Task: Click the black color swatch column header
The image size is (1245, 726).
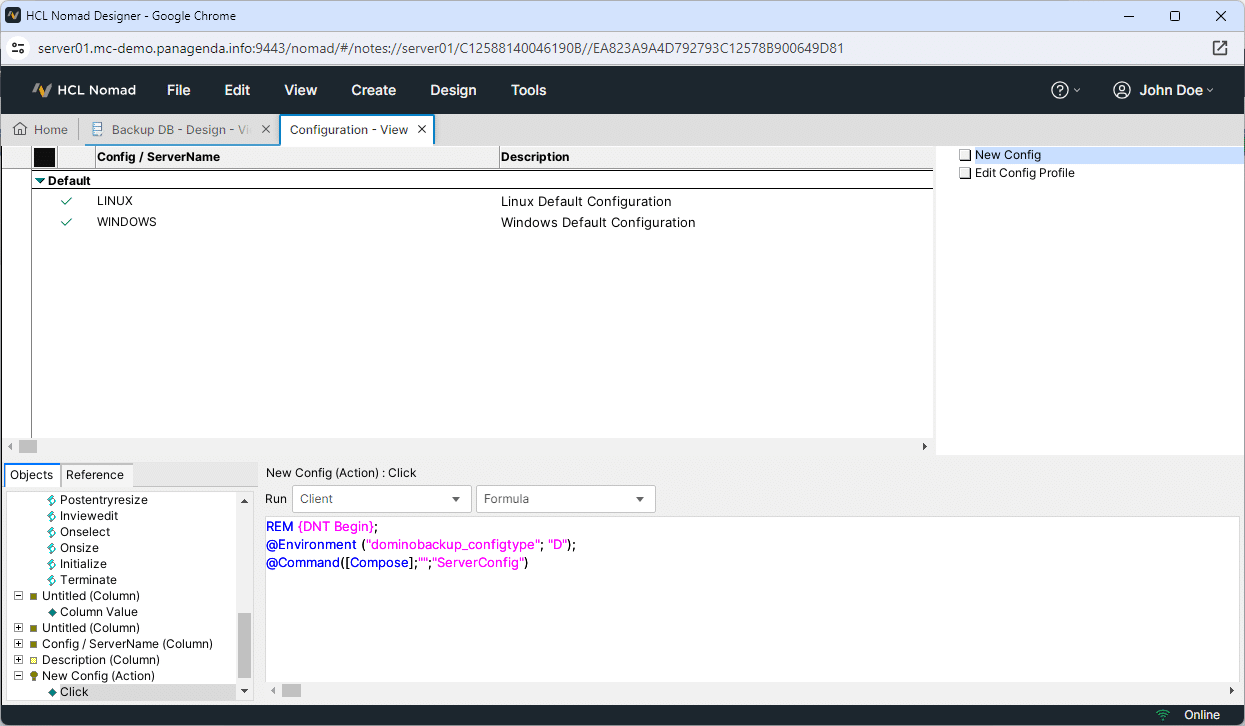Action: coord(44,157)
